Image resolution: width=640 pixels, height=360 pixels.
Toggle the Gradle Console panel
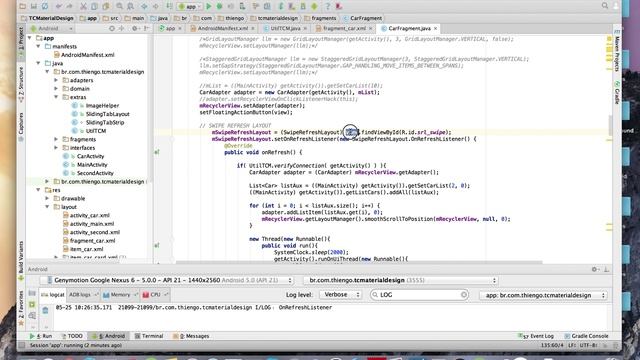[586, 336]
